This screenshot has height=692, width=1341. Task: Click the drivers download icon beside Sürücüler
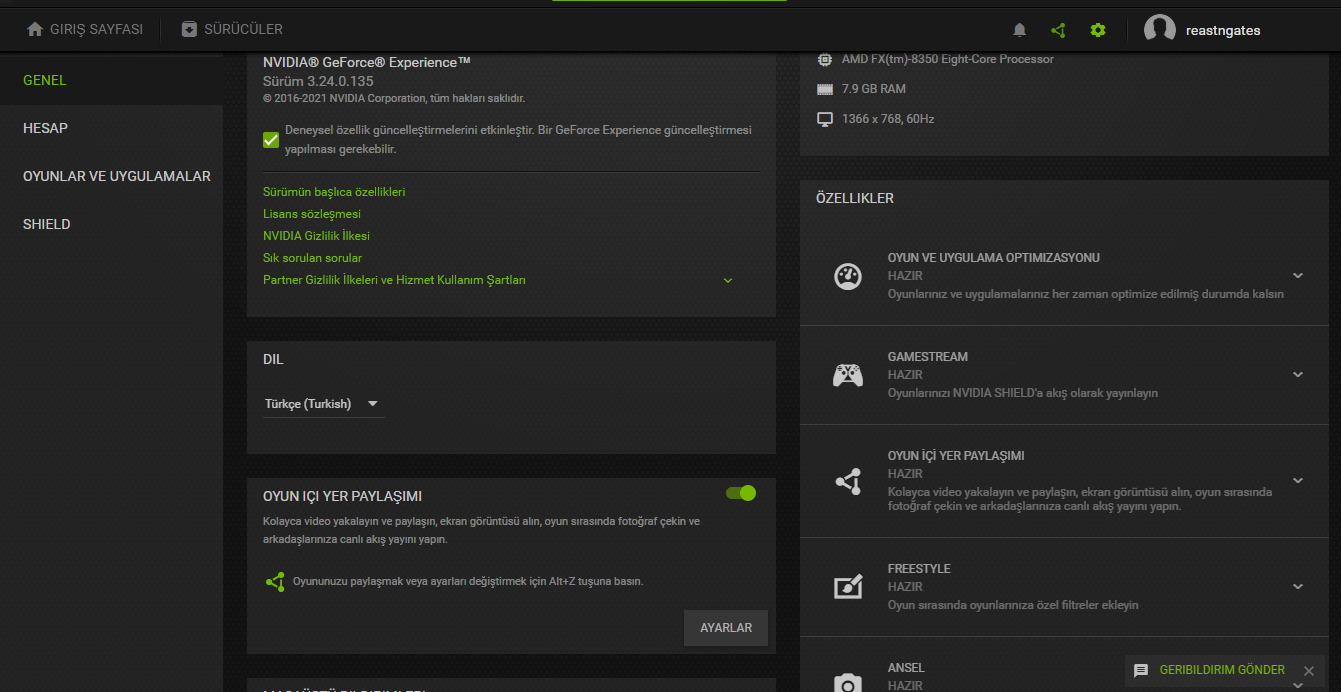coord(189,29)
